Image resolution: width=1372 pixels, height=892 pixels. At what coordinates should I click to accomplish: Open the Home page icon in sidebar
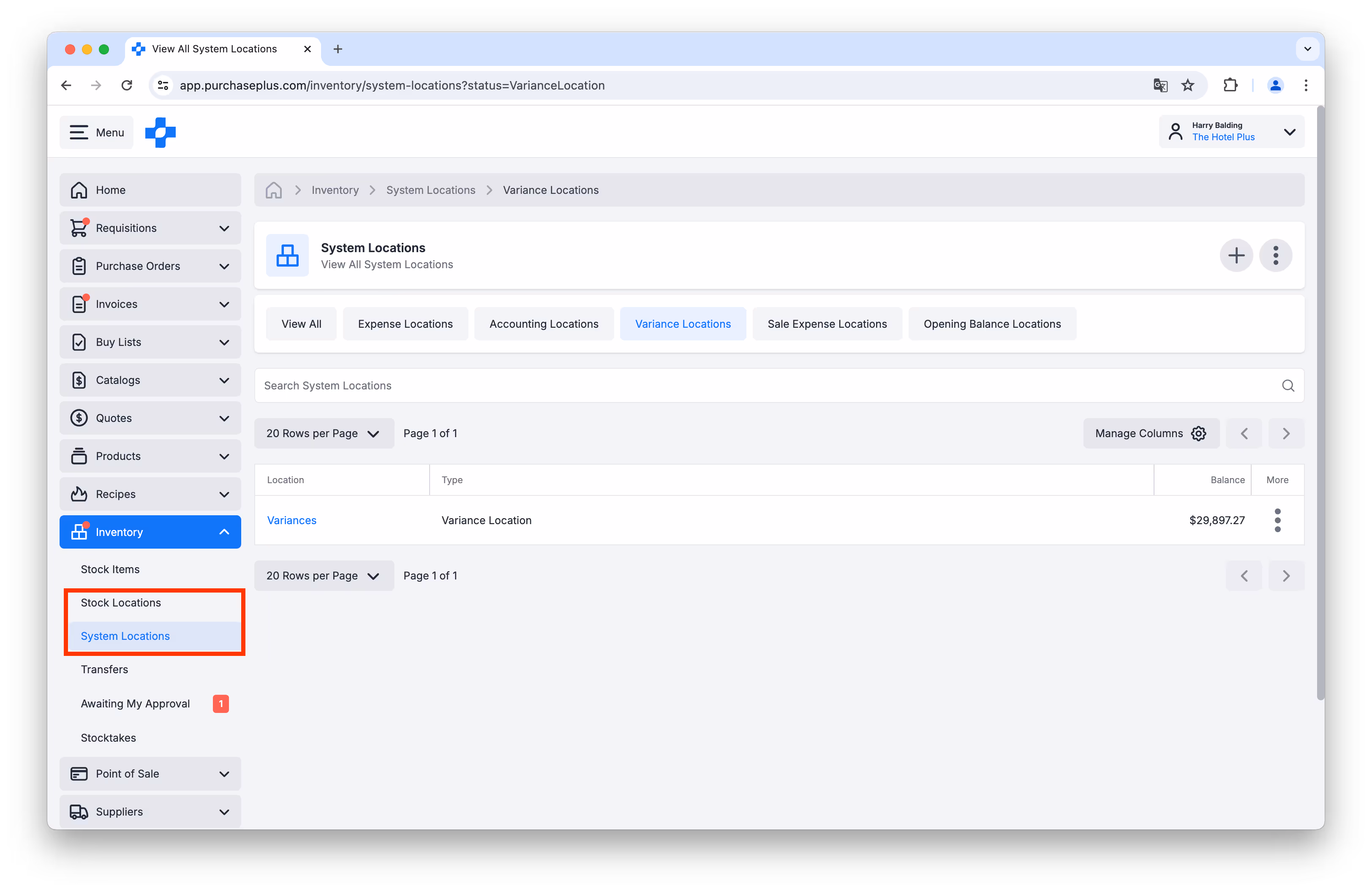pos(79,190)
